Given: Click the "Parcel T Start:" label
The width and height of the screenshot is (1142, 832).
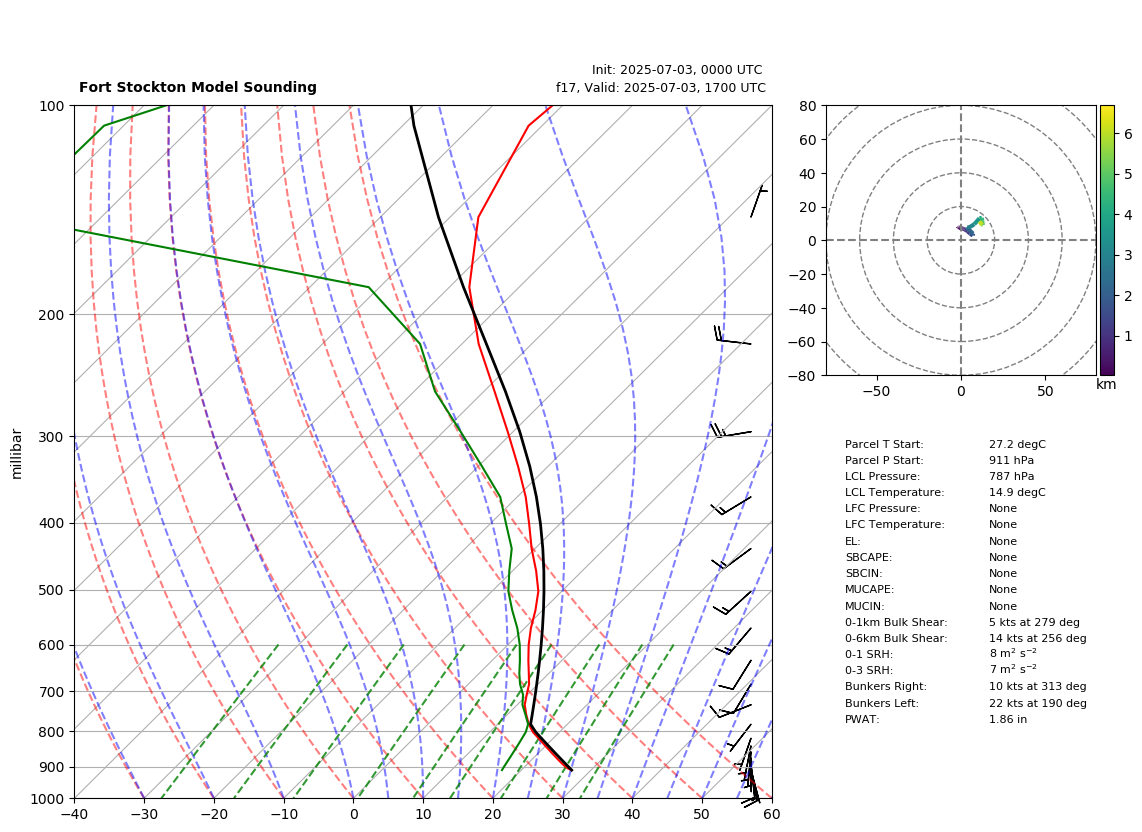Looking at the screenshot, I should point(884,444).
